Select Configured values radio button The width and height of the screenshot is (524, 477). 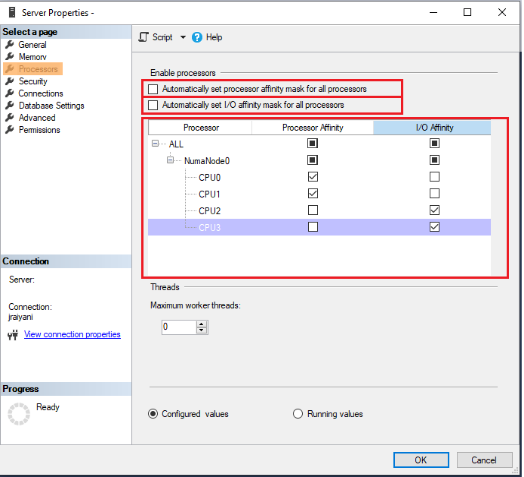coord(153,414)
